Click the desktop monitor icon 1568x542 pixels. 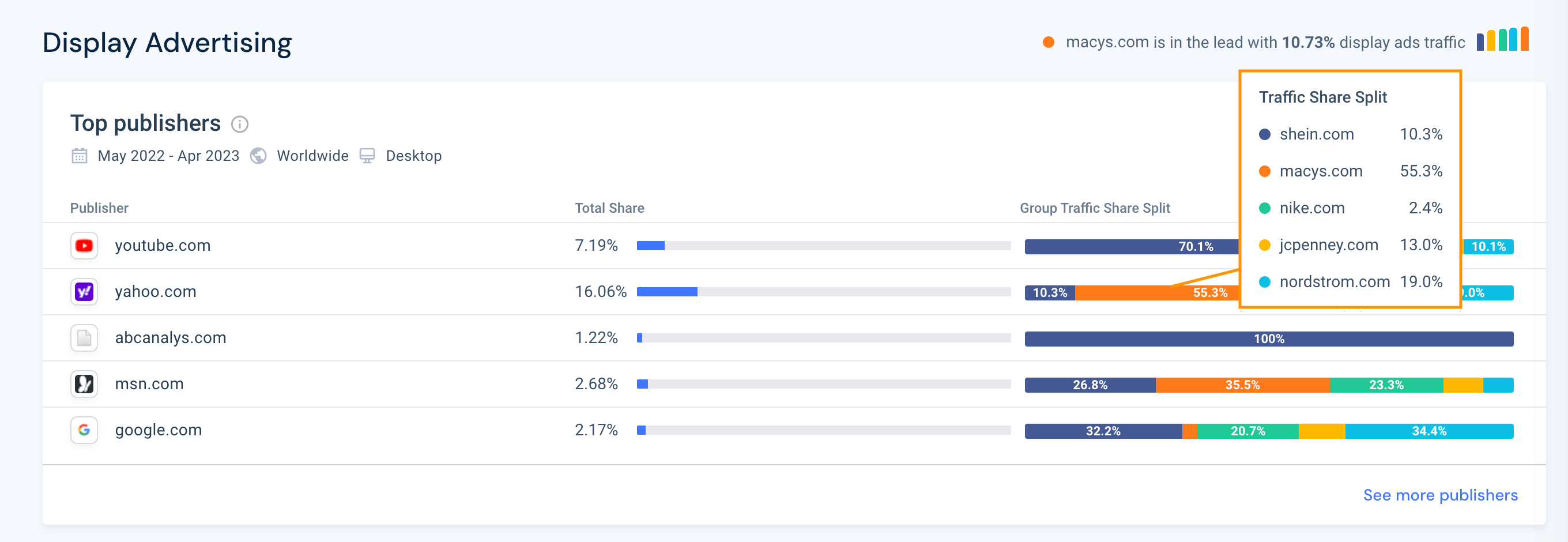click(367, 156)
